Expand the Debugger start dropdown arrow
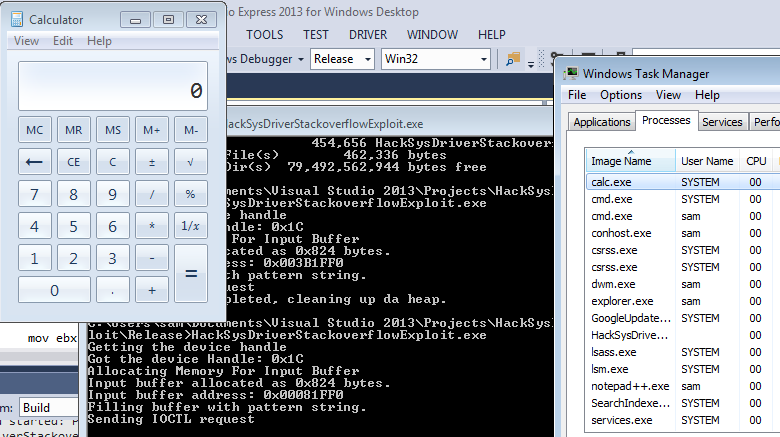The image size is (780, 437). tap(301, 59)
